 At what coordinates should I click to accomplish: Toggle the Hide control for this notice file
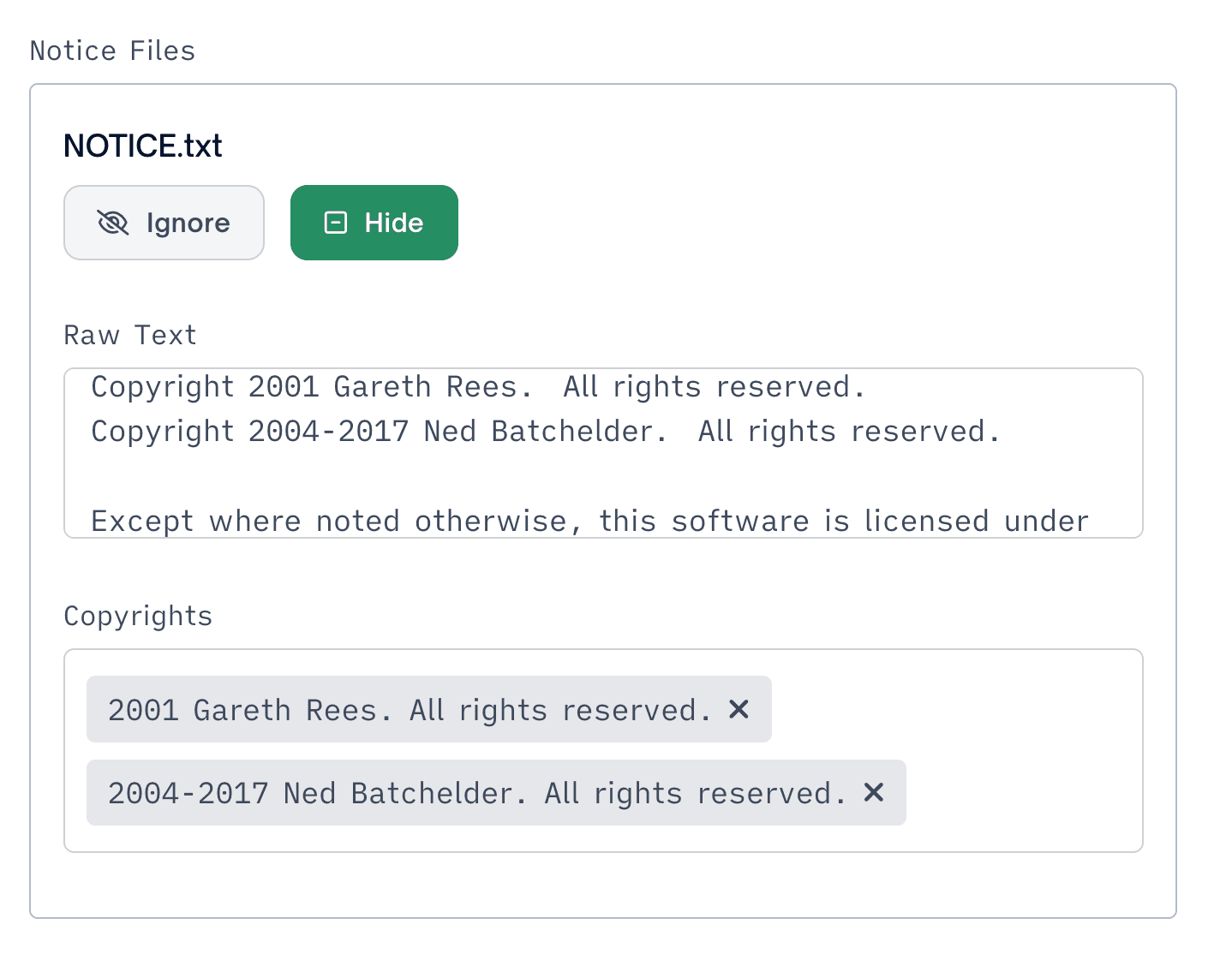[x=374, y=223]
